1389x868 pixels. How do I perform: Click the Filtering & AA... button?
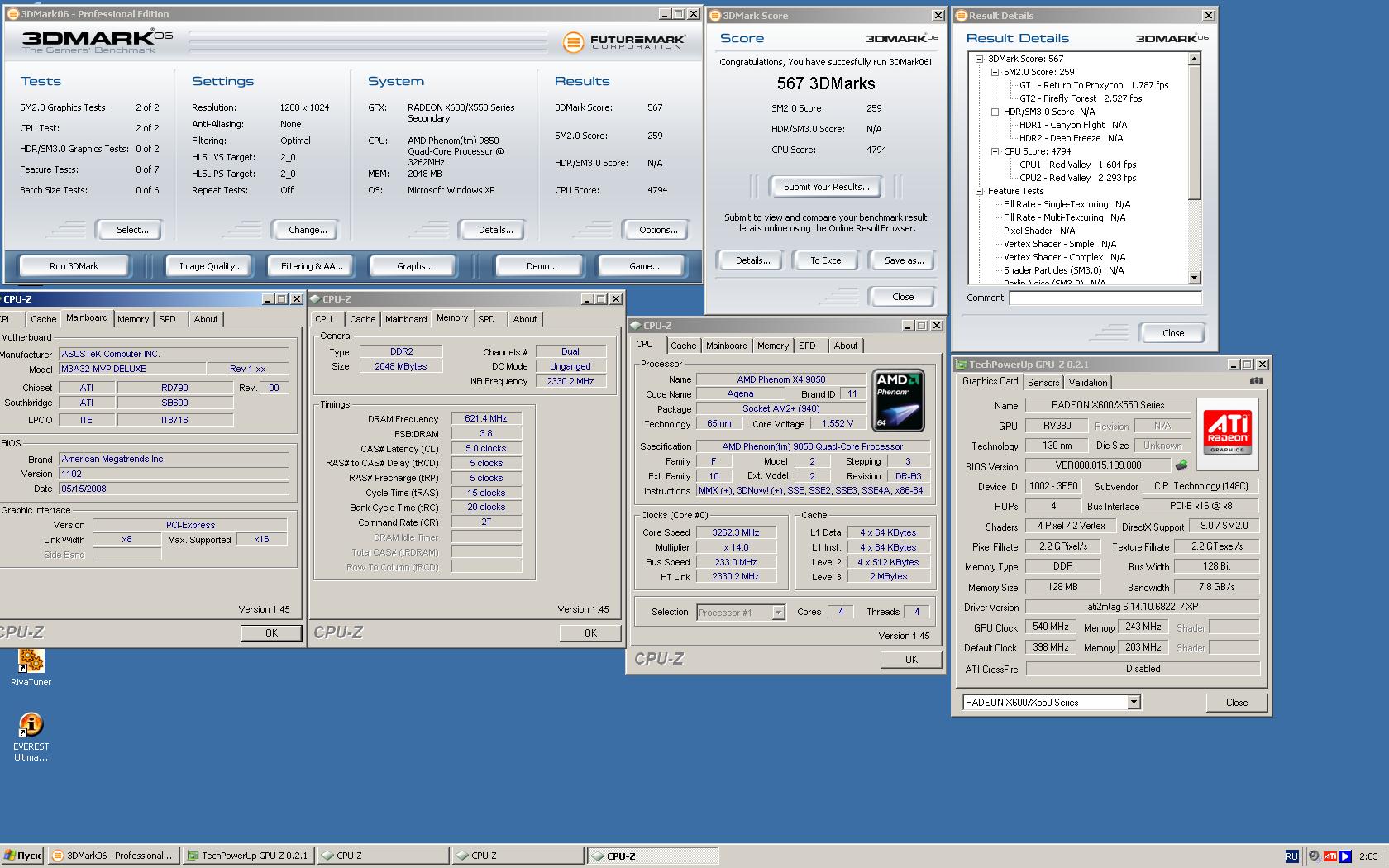pos(311,266)
